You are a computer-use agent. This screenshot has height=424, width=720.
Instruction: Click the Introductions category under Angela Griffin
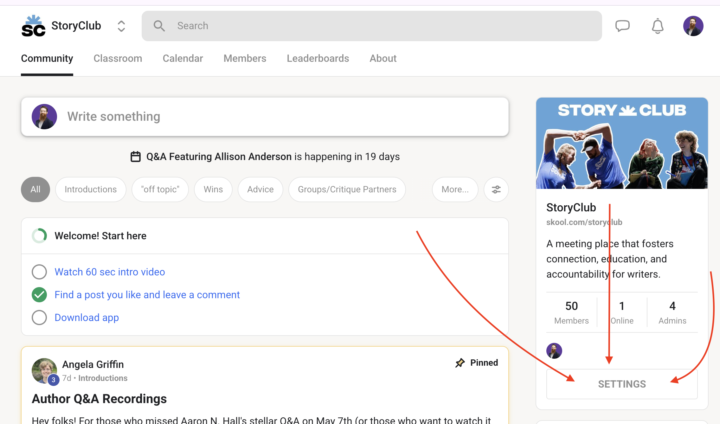point(103,378)
